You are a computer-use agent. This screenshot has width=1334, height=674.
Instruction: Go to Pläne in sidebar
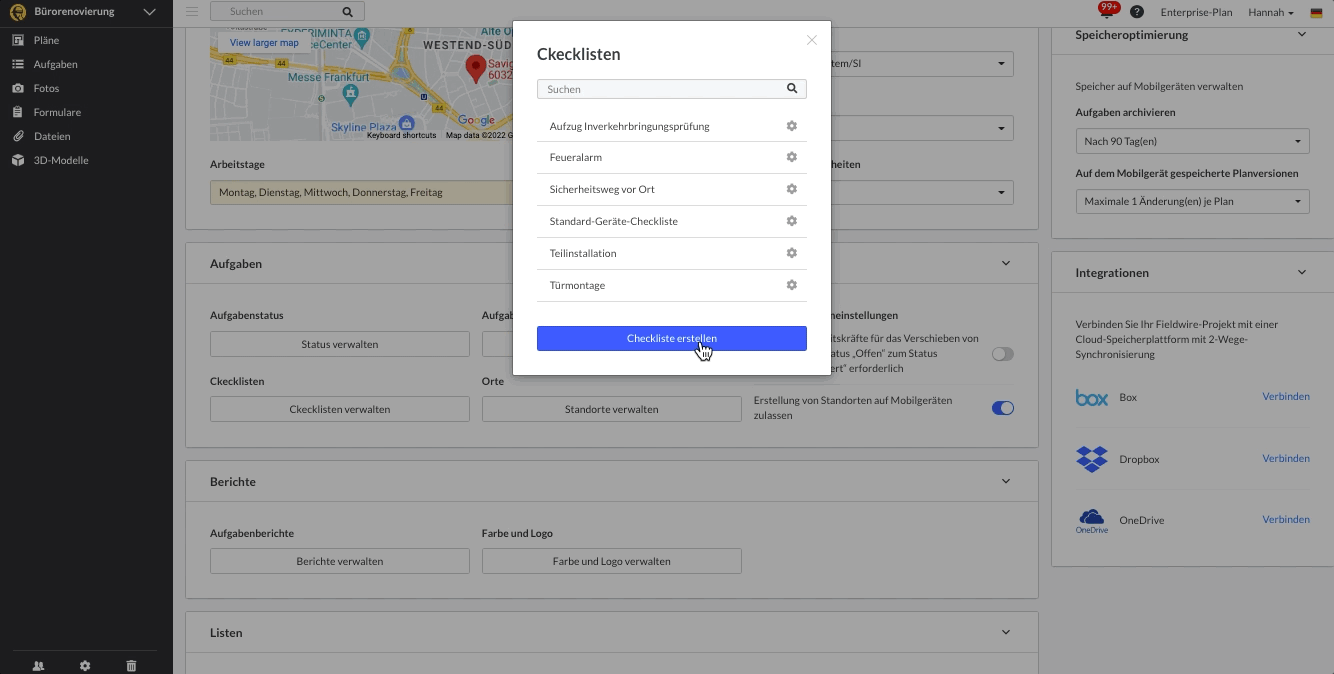click(x=46, y=40)
